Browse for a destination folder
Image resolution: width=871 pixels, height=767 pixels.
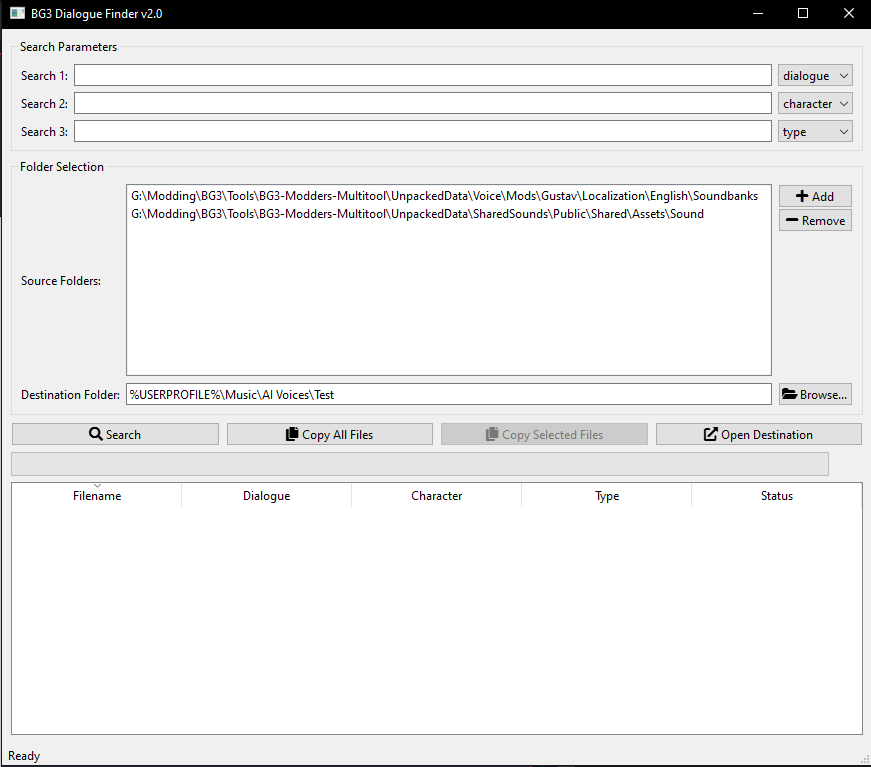[815, 394]
